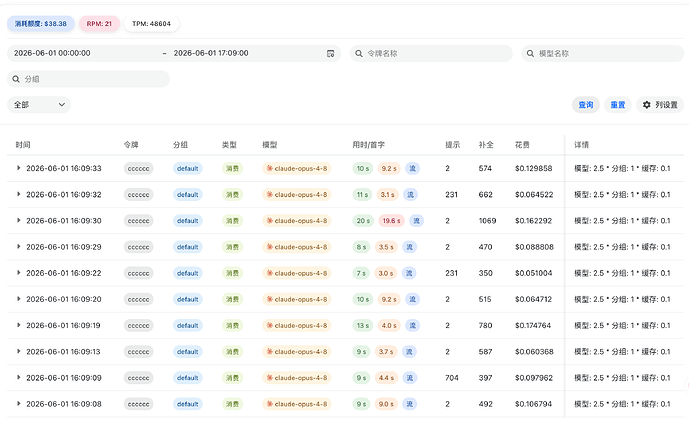The width and height of the screenshot is (689, 421).
Task: Click cccccc token tag in 16:09:33 row
Action: pos(138,168)
